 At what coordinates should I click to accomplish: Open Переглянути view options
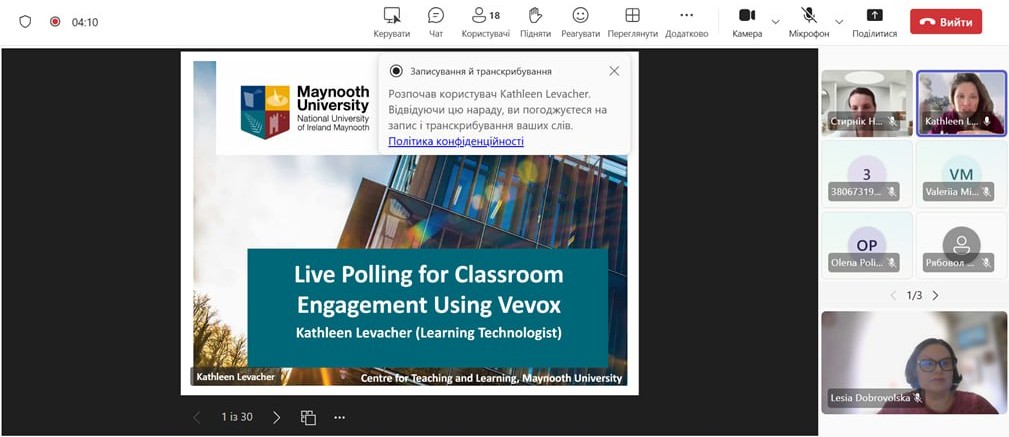tap(632, 22)
